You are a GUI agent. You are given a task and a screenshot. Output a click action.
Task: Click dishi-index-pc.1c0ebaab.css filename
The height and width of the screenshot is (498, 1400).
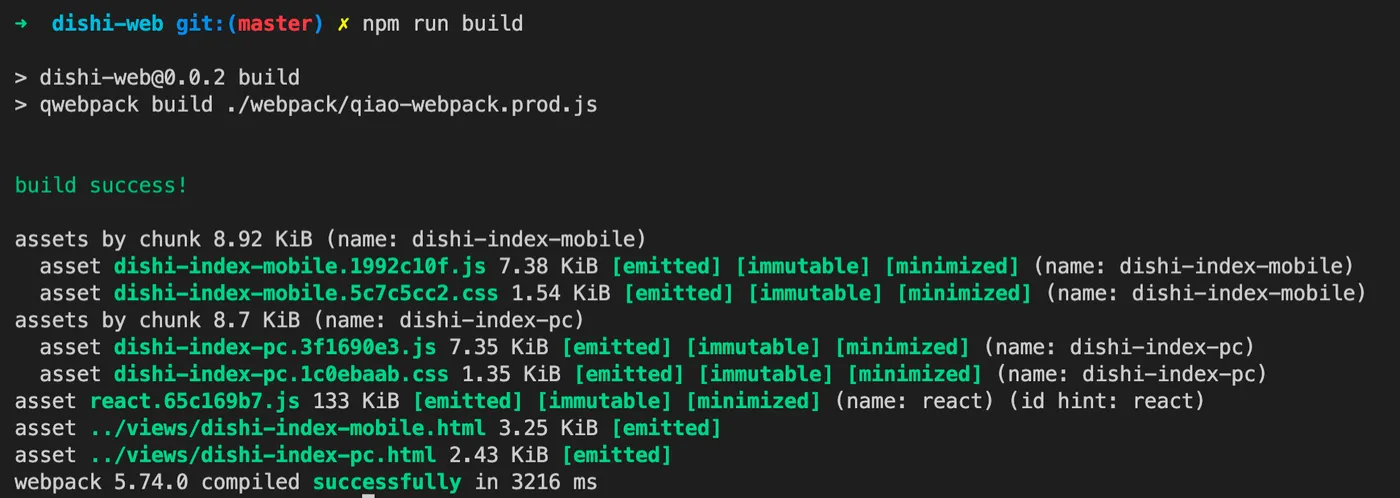click(281, 374)
